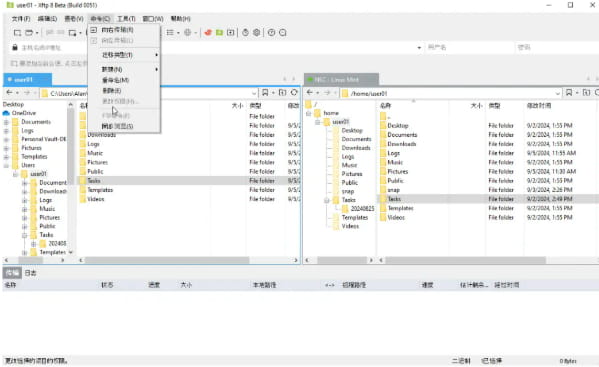The image size is (599, 367).
Task: Open the 工具(T) menu
Action: click(x=126, y=19)
